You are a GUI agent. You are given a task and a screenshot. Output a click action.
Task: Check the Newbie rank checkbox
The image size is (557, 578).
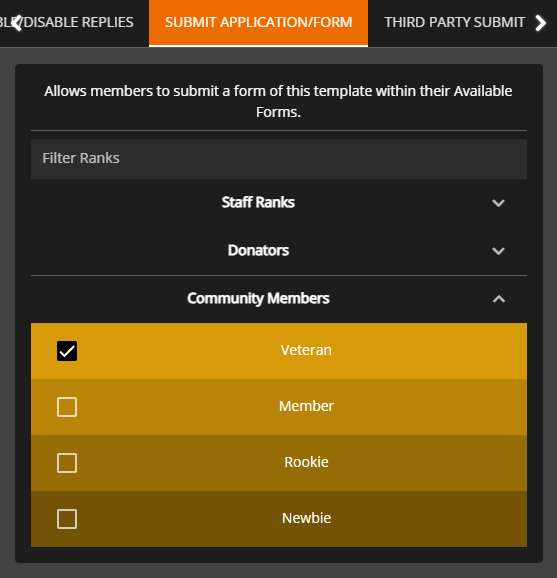(x=67, y=519)
